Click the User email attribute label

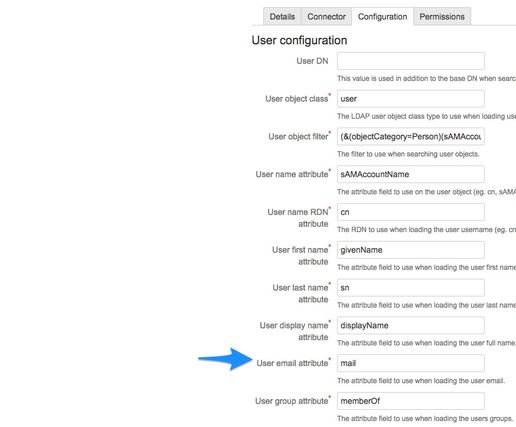tap(292, 363)
